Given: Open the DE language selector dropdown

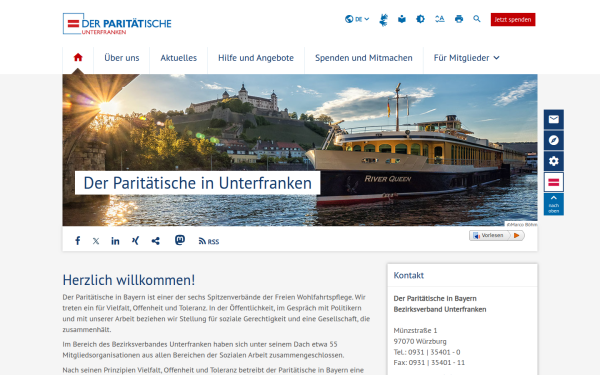Looking at the screenshot, I should 357,19.
